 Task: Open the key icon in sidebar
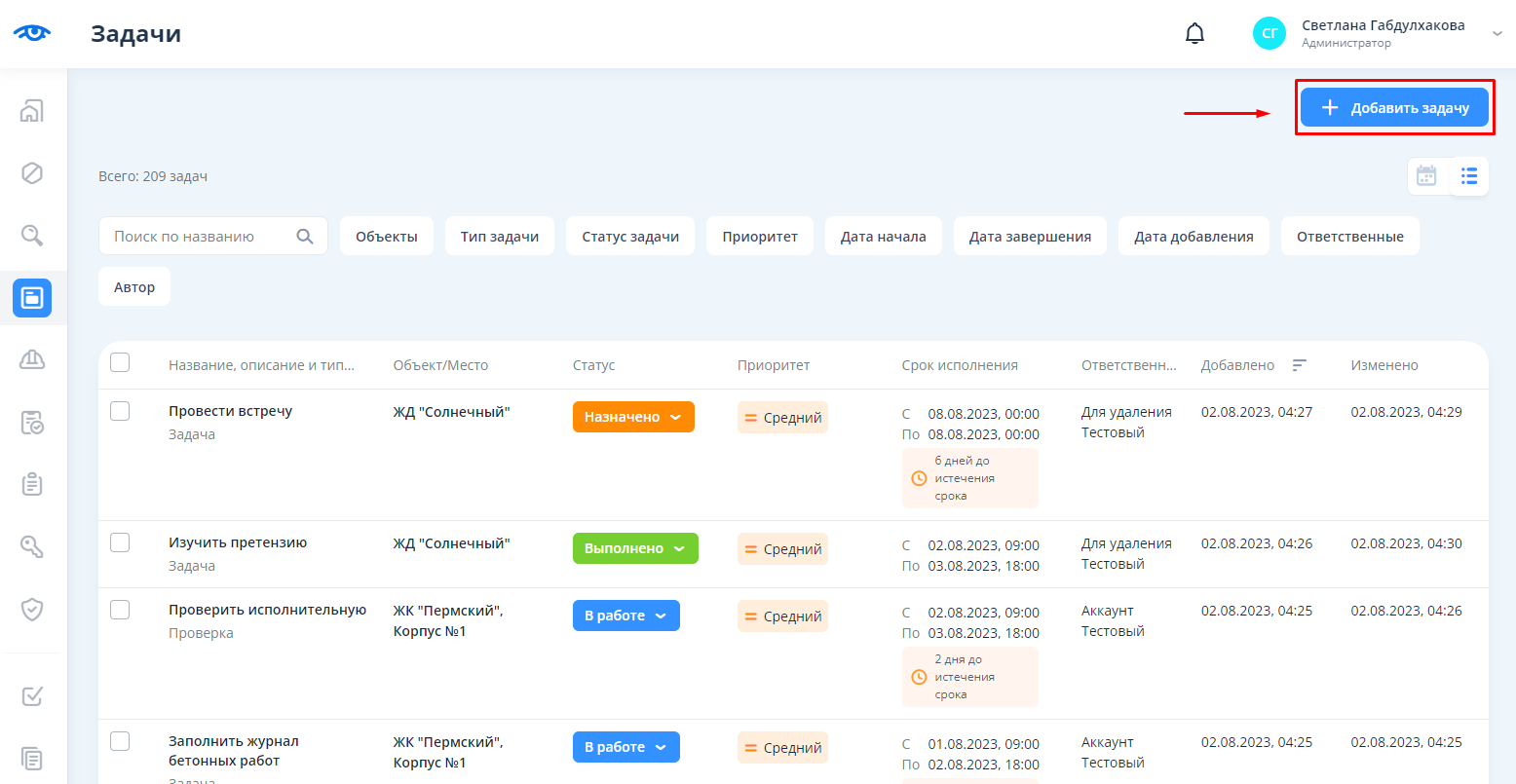pos(32,546)
